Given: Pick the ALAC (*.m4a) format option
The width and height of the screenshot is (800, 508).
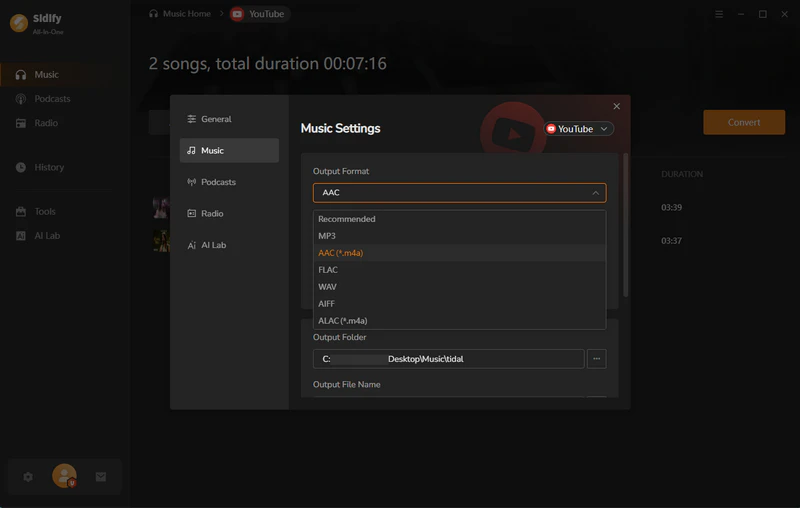Looking at the screenshot, I should tap(342, 321).
